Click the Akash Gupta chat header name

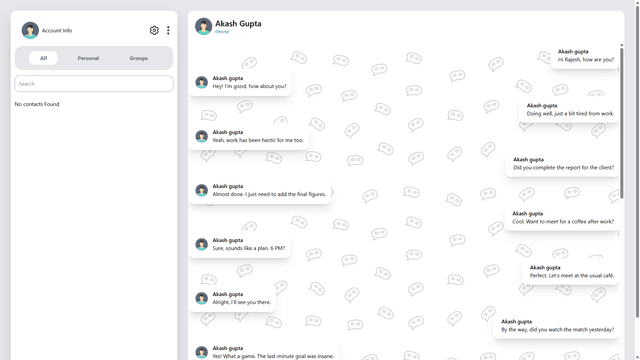pyautogui.click(x=238, y=23)
